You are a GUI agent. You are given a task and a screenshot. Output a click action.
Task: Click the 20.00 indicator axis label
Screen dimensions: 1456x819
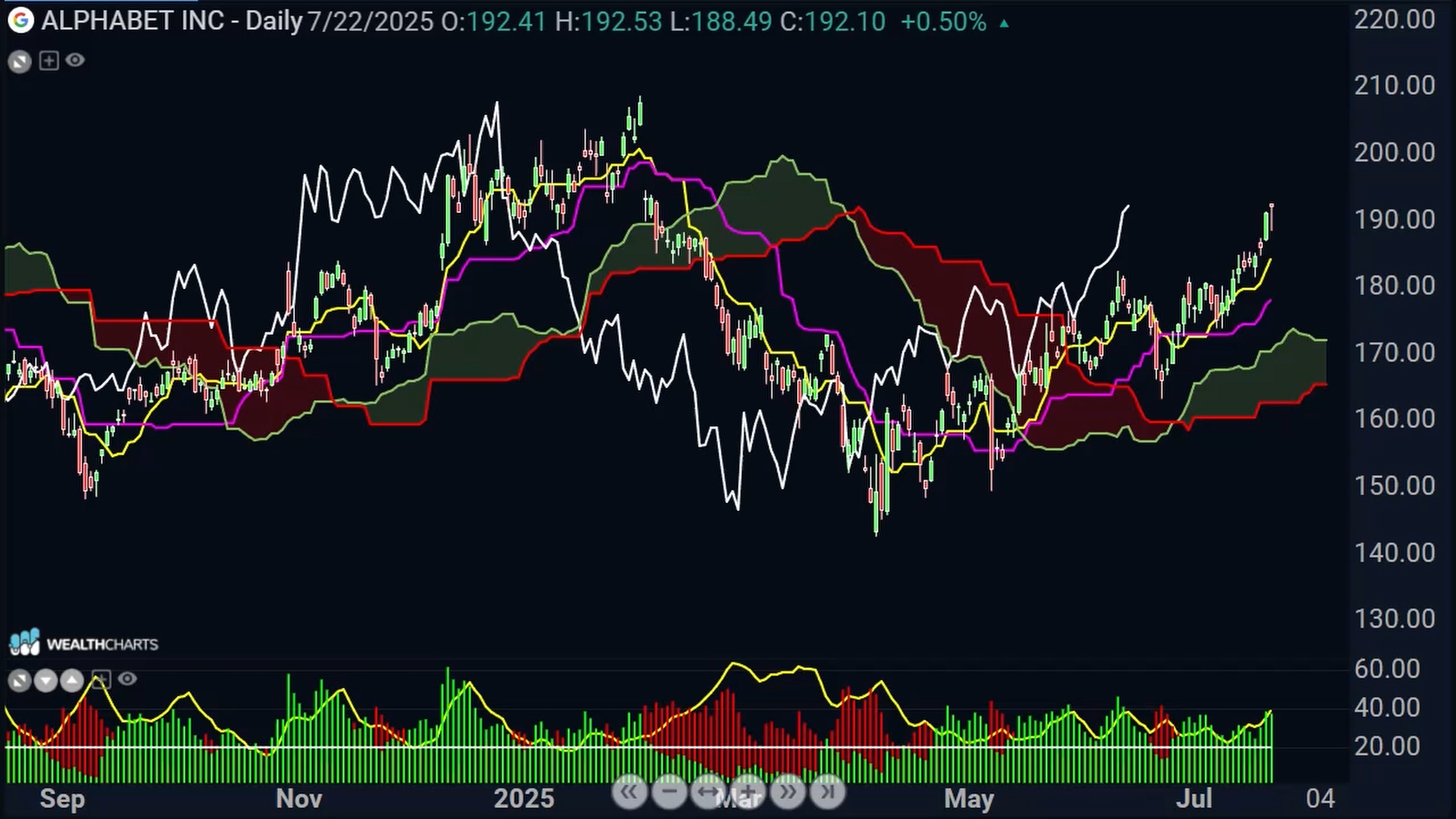1387,746
